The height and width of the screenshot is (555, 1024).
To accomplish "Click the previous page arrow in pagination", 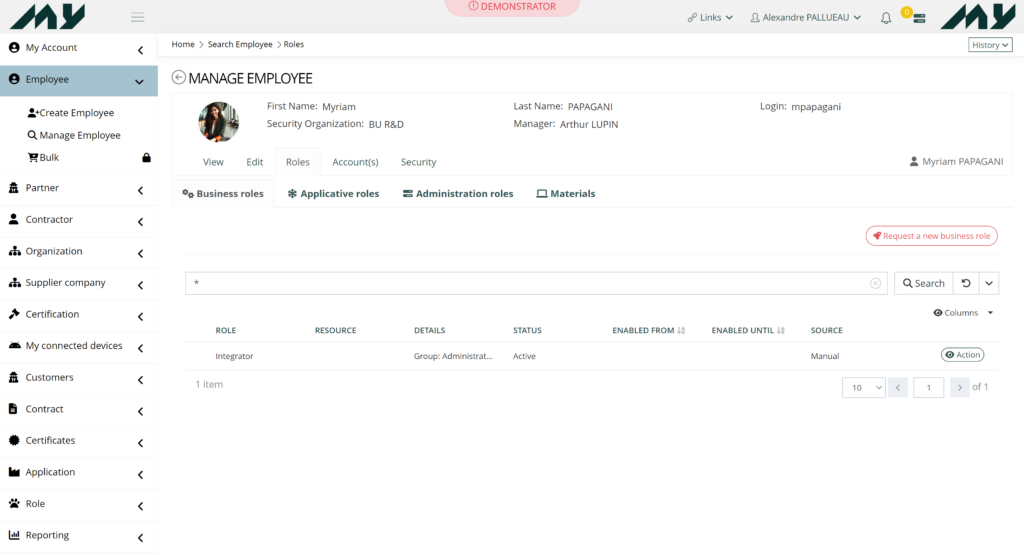I will 898,387.
